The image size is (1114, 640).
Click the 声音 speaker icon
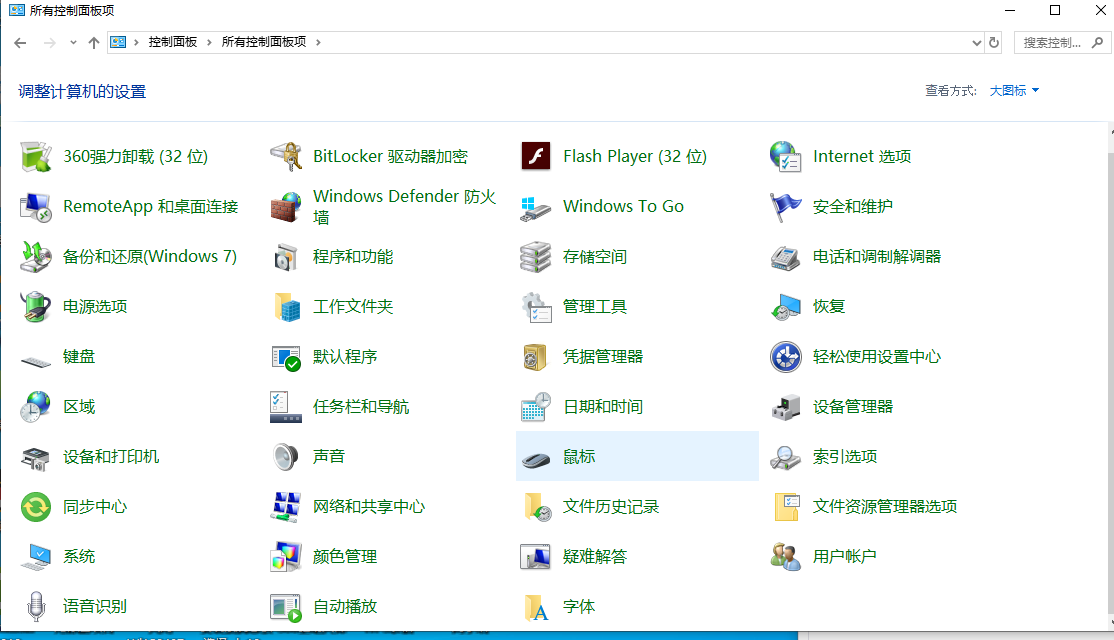click(286, 457)
